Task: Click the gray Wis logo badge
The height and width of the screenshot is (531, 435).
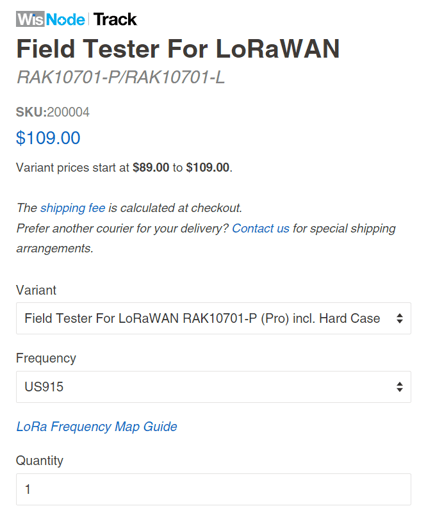Action: click(x=30, y=19)
